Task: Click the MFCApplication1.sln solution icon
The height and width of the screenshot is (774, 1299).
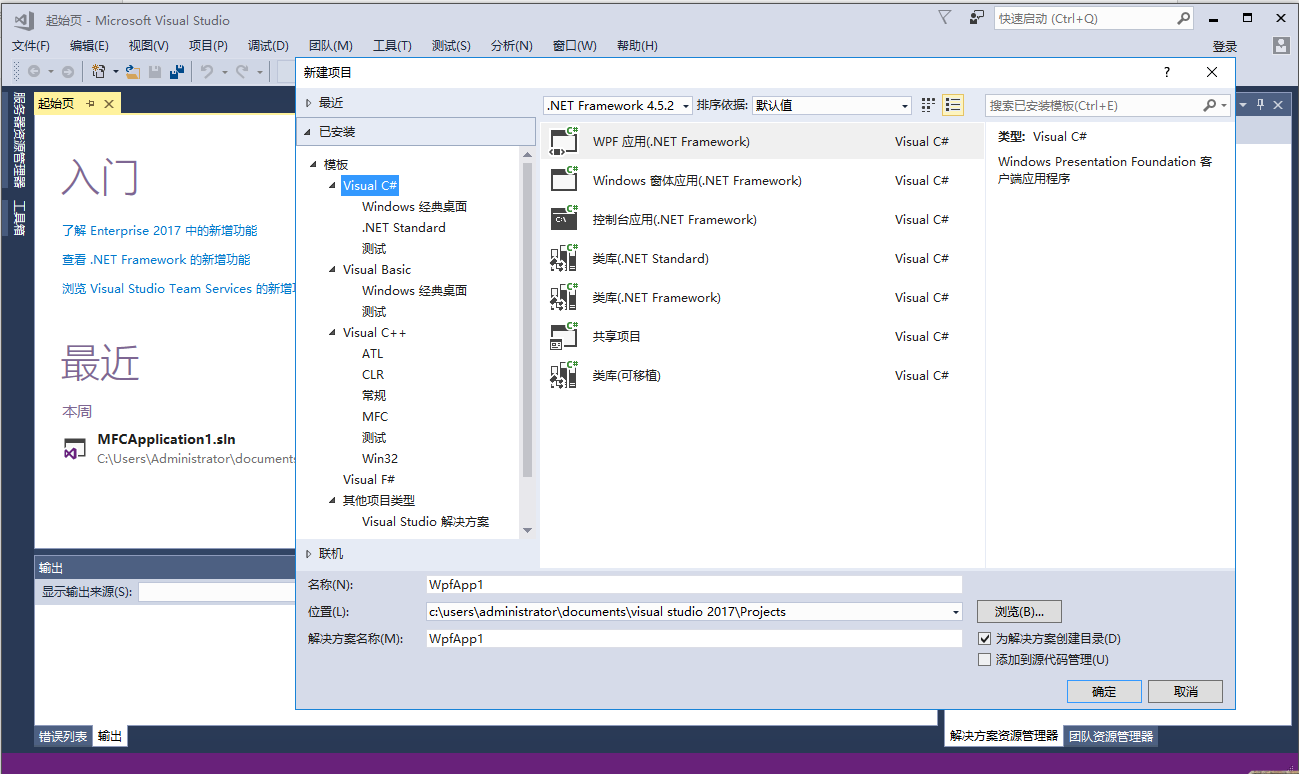Action: point(75,449)
